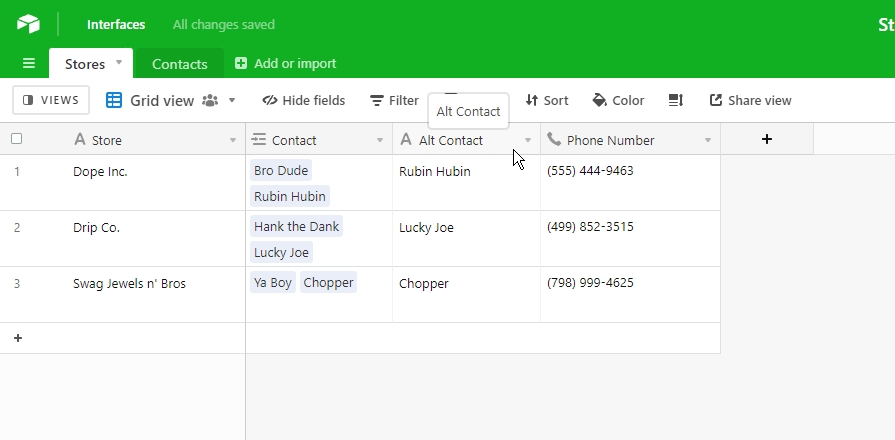
Task: Click the Bro Dude linked record
Action: 281,170
